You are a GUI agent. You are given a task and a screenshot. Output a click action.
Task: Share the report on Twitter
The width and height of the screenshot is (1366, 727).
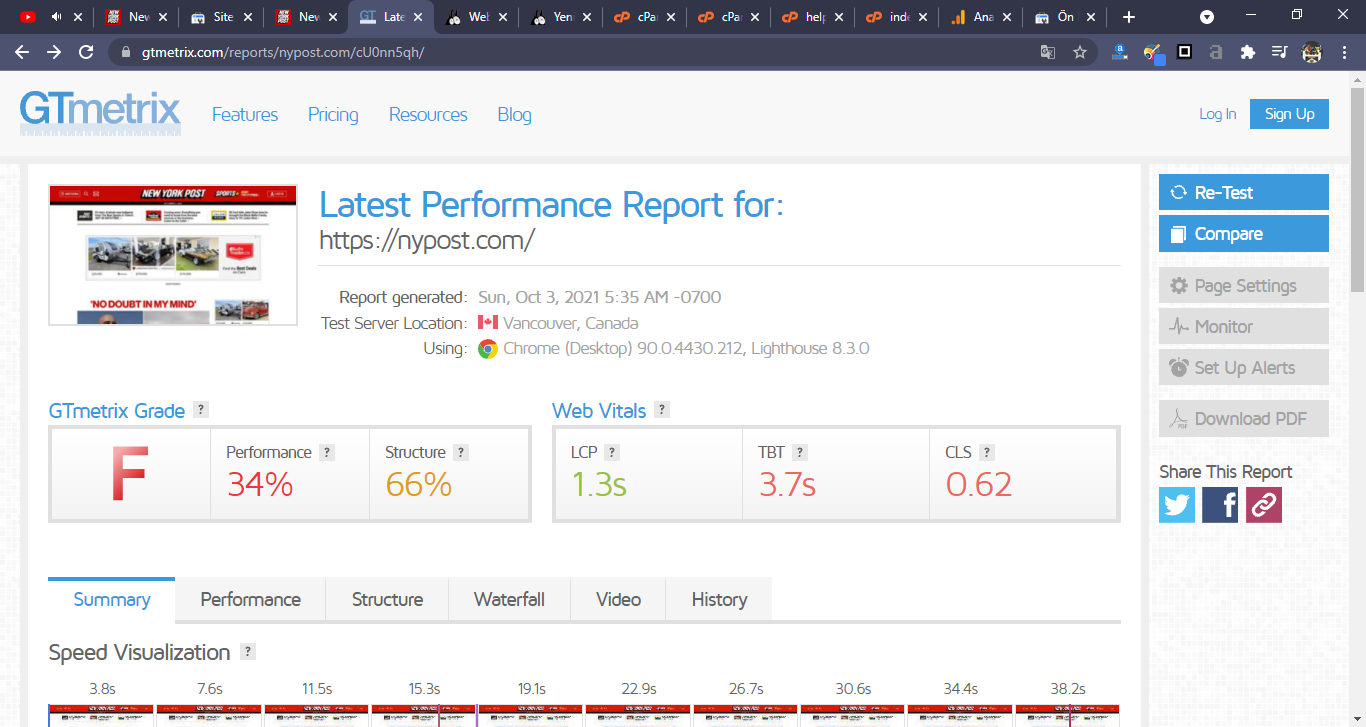click(1177, 504)
